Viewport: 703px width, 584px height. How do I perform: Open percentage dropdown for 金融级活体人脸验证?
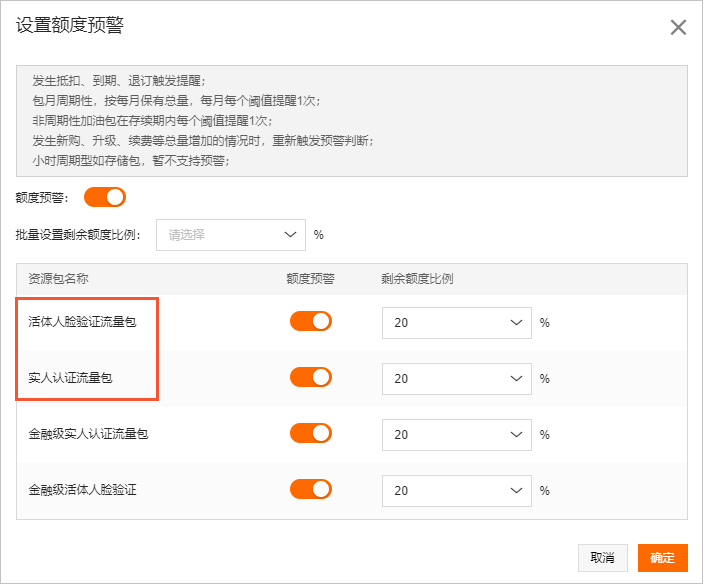(457, 491)
